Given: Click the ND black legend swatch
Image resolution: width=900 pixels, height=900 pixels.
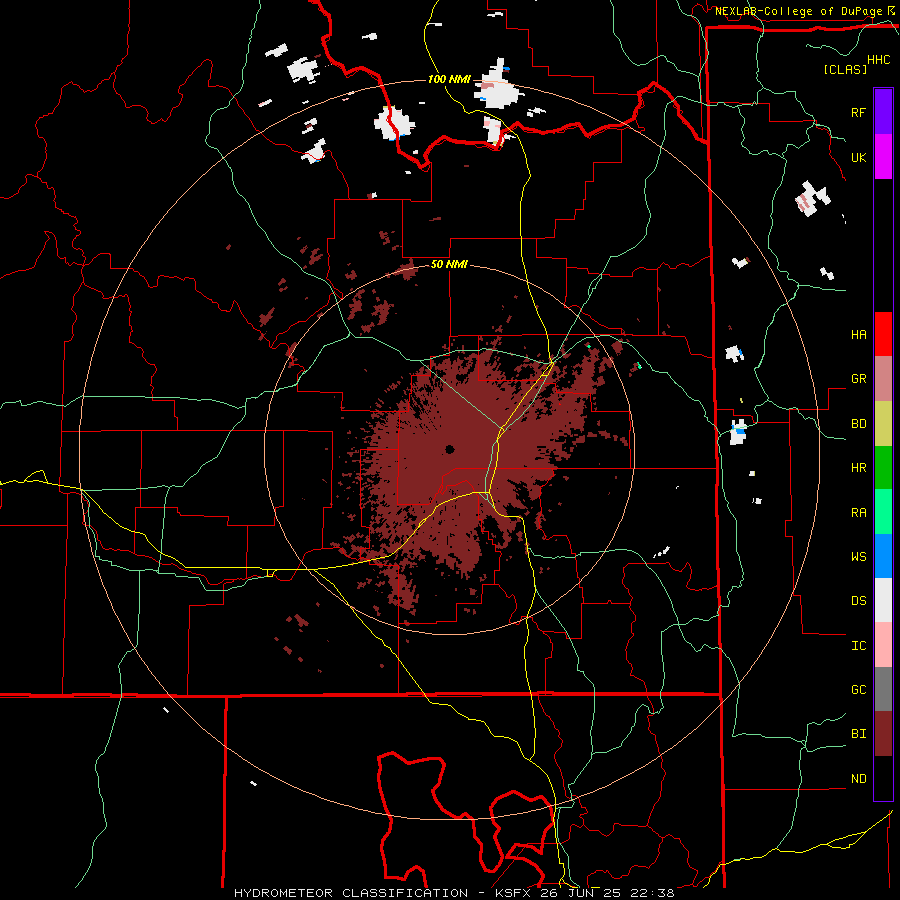Looking at the screenshot, I should coord(883,778).
